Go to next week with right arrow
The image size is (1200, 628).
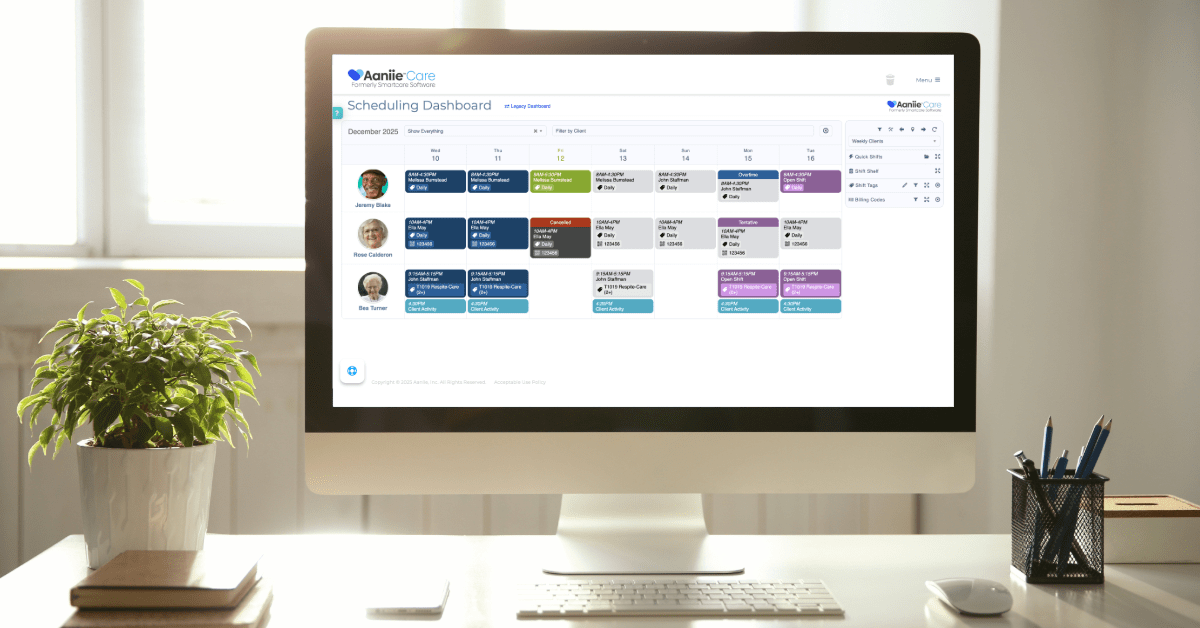click(923, 129)
